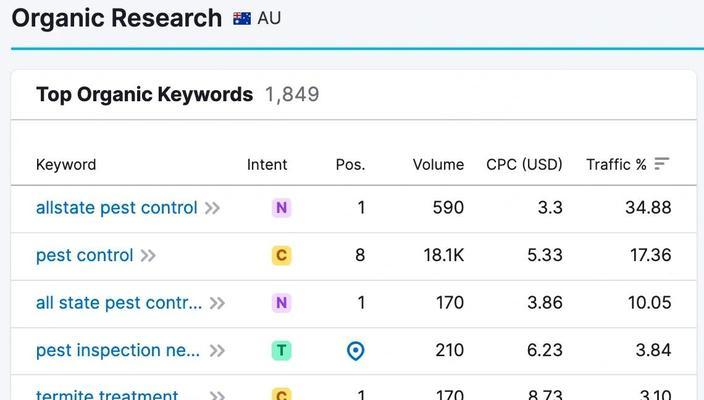Expand arrows next to allstate pest control
Viewport: 704px width, 400px height.
click(x=212, y=208)
